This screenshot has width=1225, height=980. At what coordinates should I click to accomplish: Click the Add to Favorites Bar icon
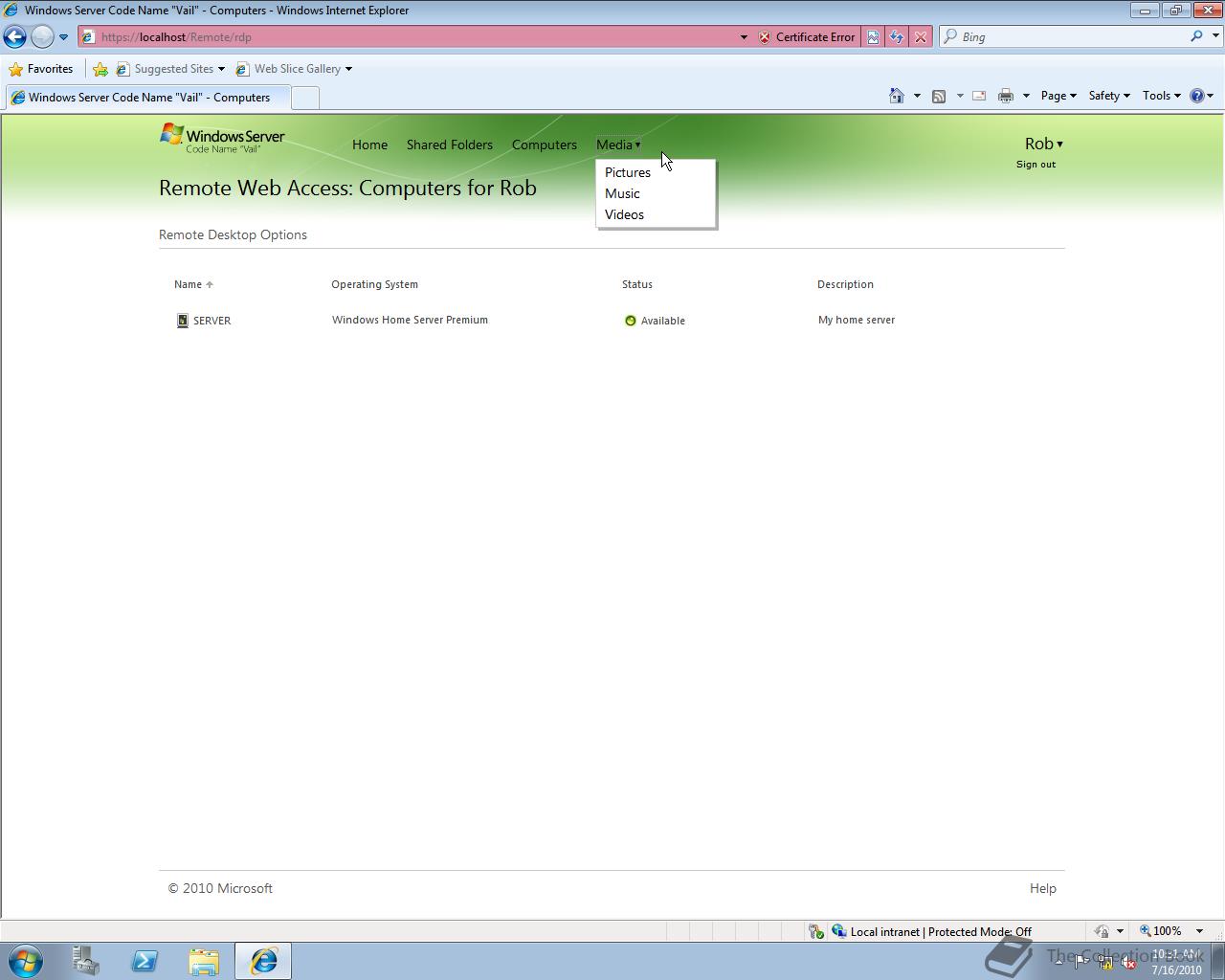[x=100, y=69]
